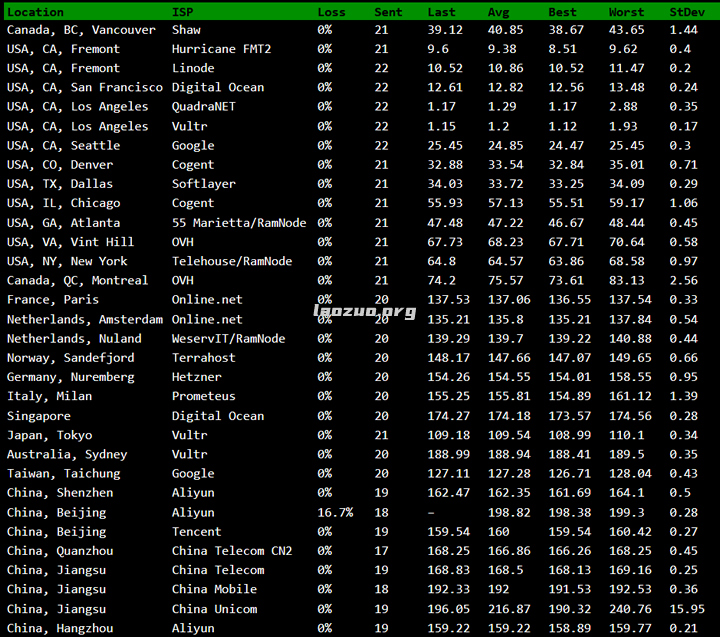Click the Worst column header
The height and width of the screenshot is (637, 720).
(x=626, y=12)
